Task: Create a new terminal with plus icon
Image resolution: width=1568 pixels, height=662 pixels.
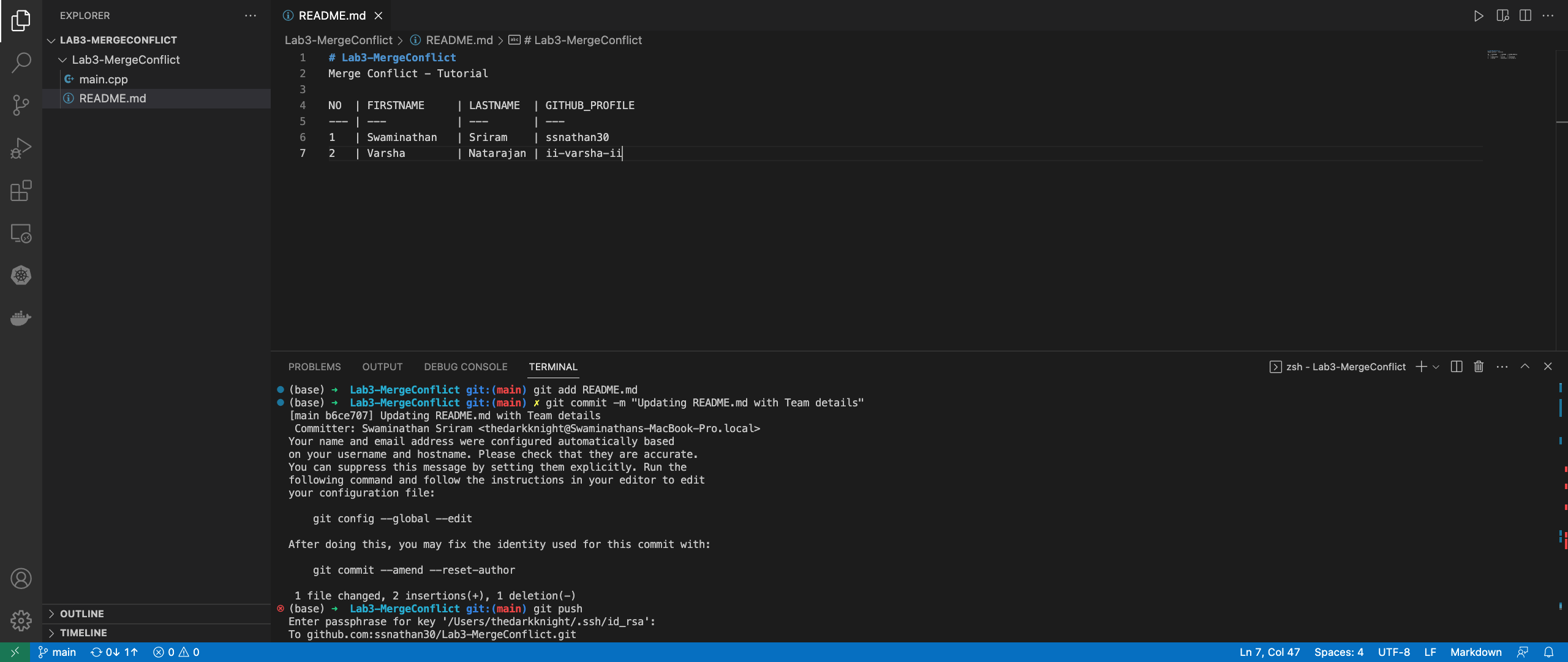Action: click(1421, 367)
